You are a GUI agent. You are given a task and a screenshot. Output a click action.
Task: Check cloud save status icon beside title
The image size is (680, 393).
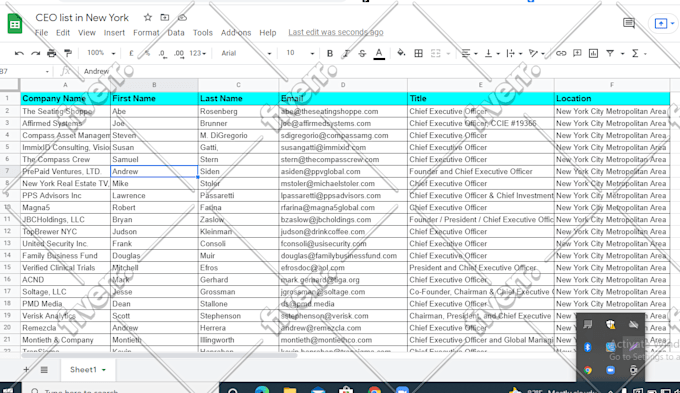(183, 17)
